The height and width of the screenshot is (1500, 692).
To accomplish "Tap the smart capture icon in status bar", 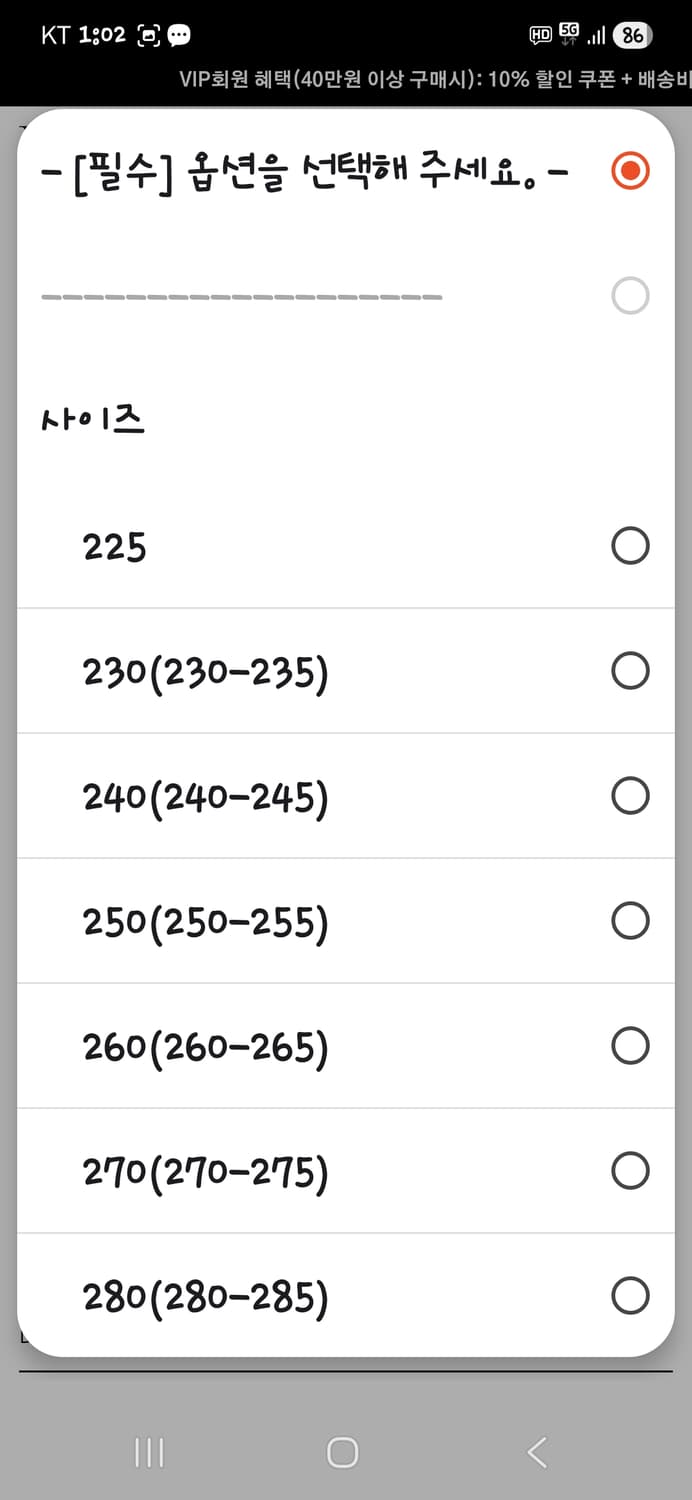I will [x=148, y=33].
